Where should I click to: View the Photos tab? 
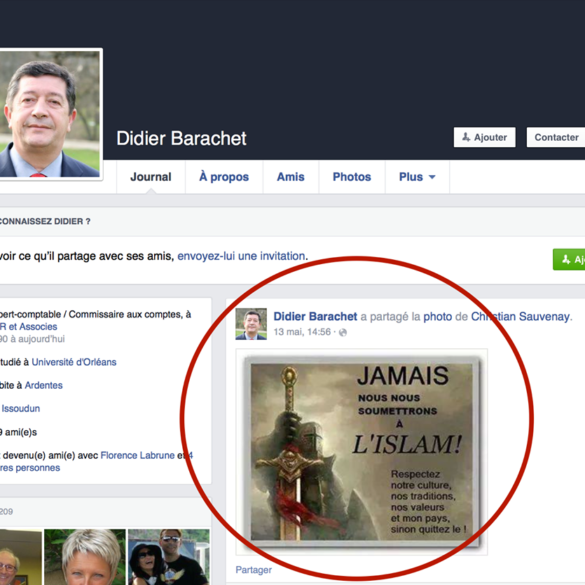click(x=352, y=177)
